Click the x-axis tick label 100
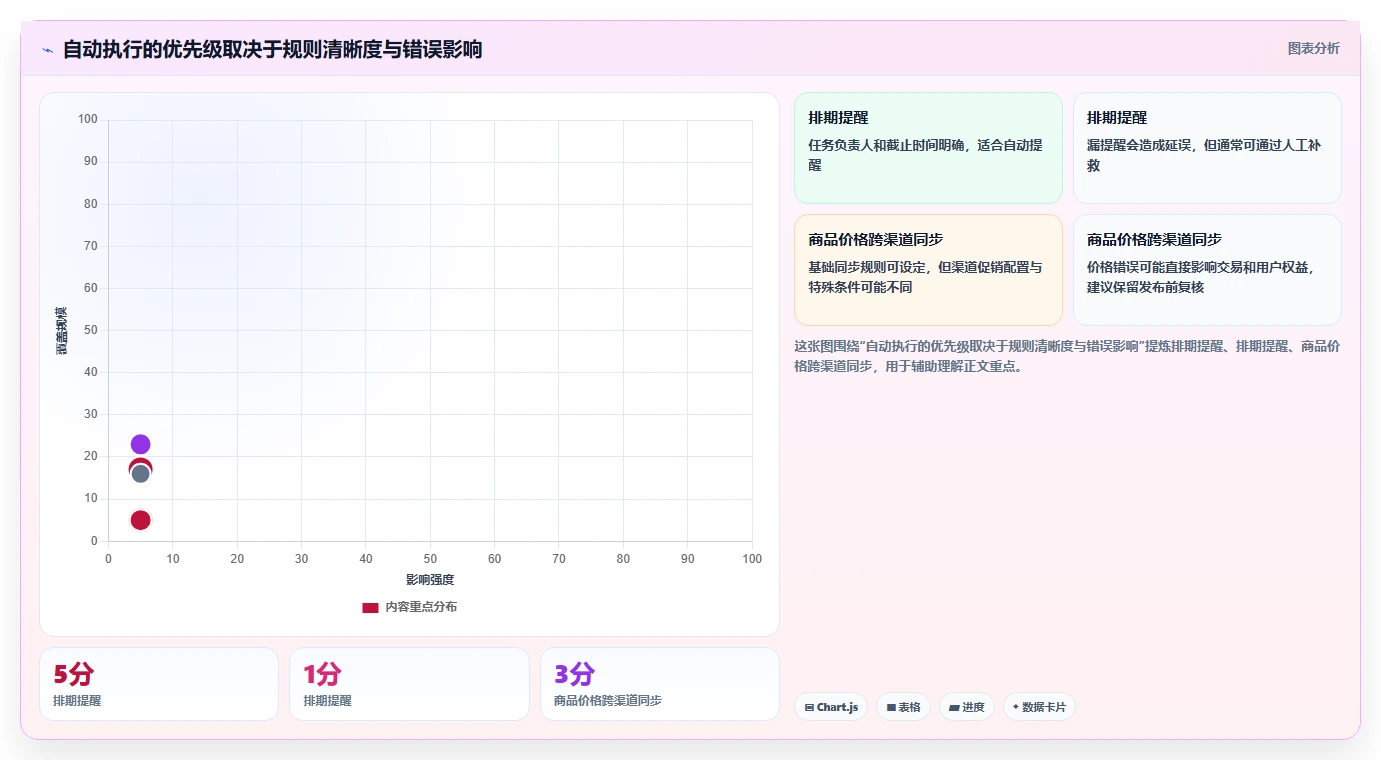1381x760 pixels. (x=752, y=559)
